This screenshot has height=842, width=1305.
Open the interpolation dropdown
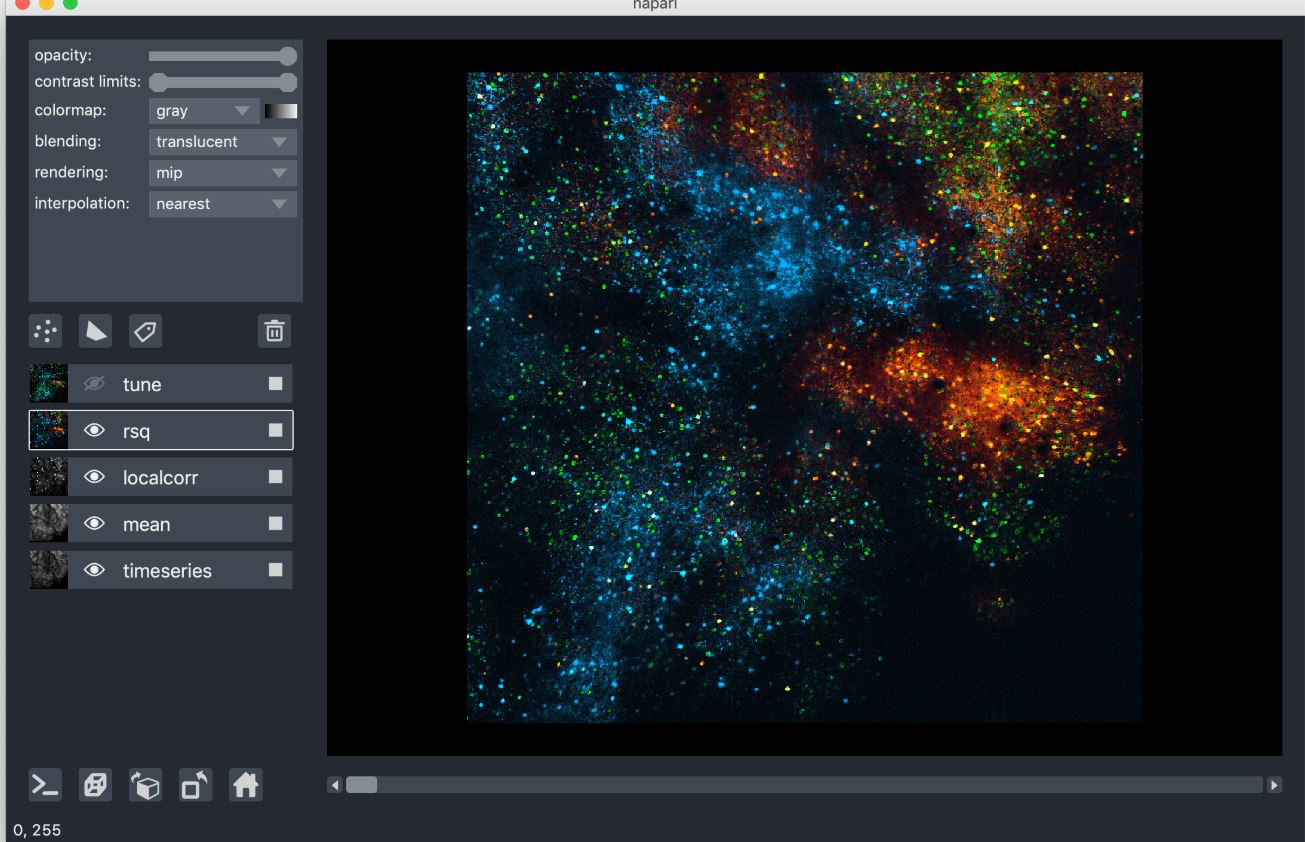click(x=222, y=204)
